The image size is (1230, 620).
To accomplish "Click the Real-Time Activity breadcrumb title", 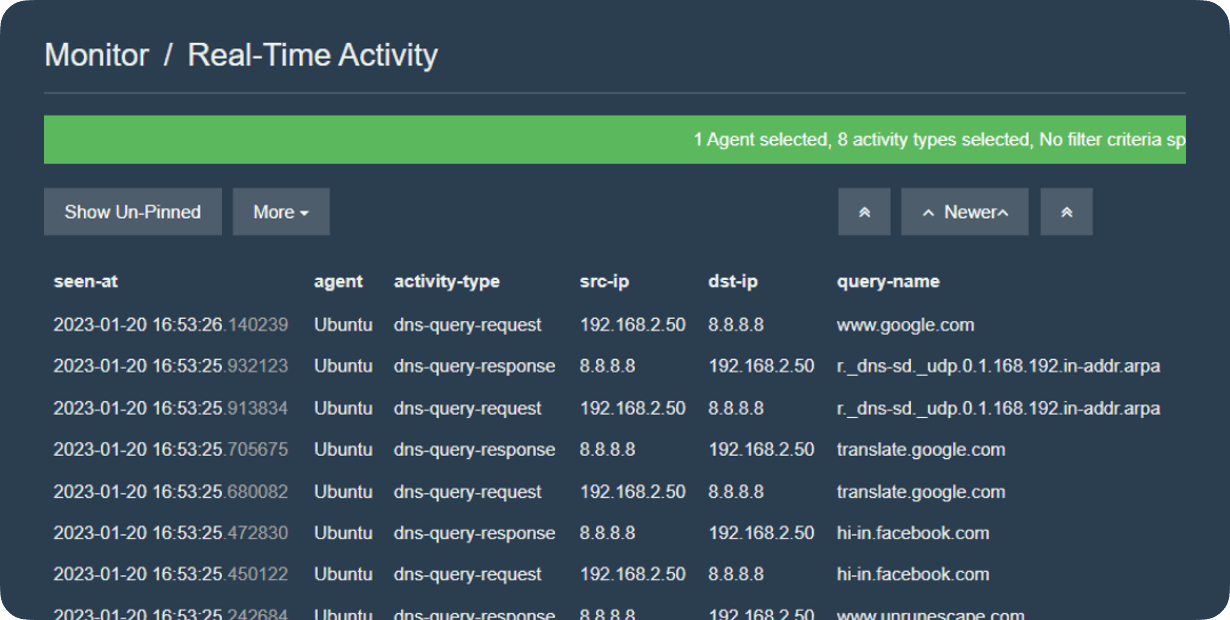I will point(313,55).
